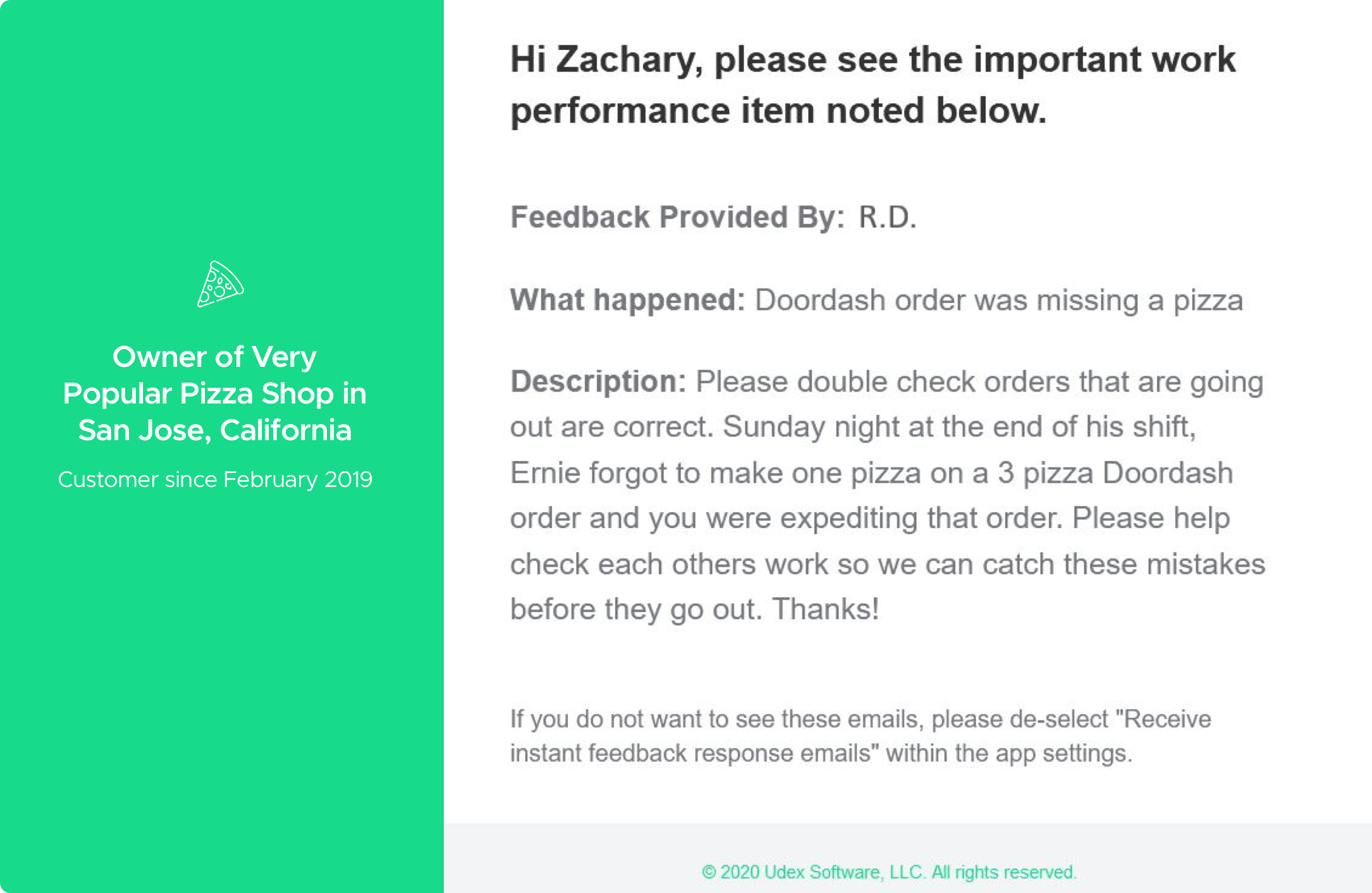Click the "Hi Zachary" email heading
Image resolution: width=1372 pixels, height=893 pixels.
click(x=873, y=85)
